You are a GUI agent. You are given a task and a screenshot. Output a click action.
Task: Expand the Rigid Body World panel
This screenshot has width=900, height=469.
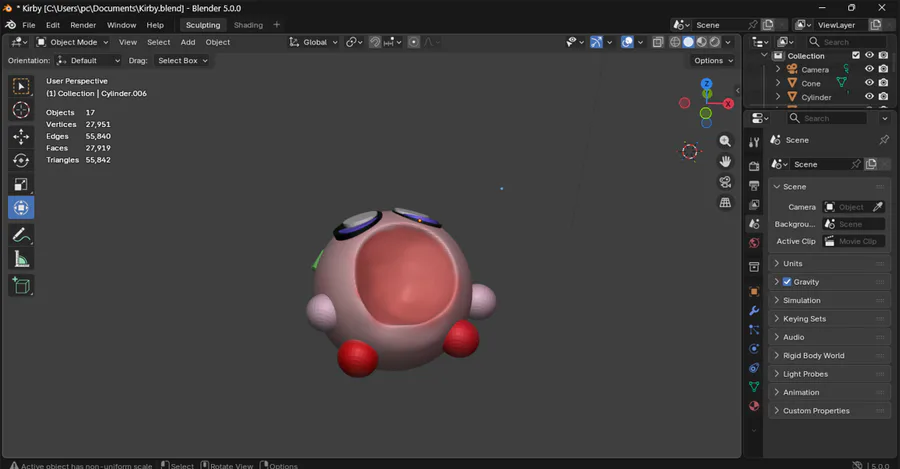click(829, 355)
